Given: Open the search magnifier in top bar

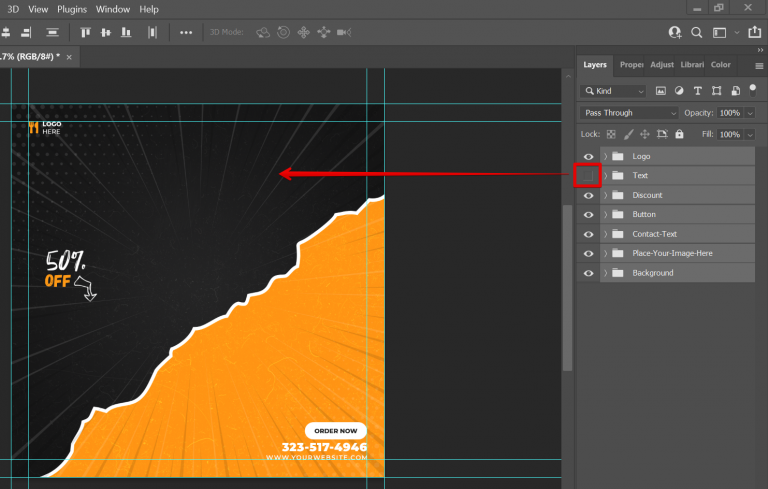Looking at the screenshot, I should click(697, 32).
